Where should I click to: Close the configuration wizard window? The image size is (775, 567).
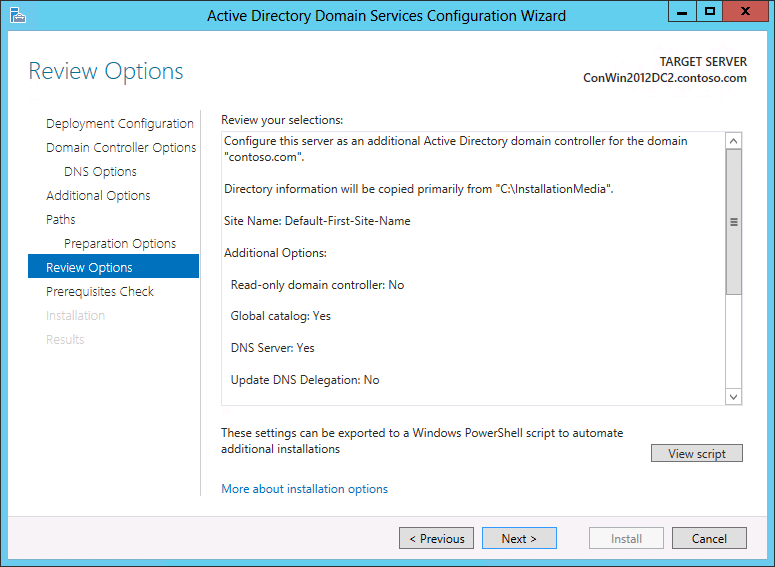[745, 11]
